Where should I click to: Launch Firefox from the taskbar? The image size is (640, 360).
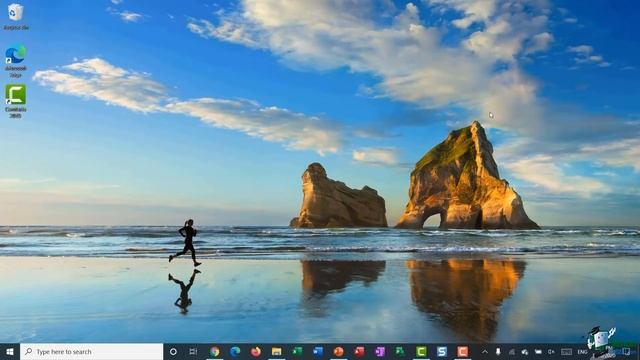[256, 351]
